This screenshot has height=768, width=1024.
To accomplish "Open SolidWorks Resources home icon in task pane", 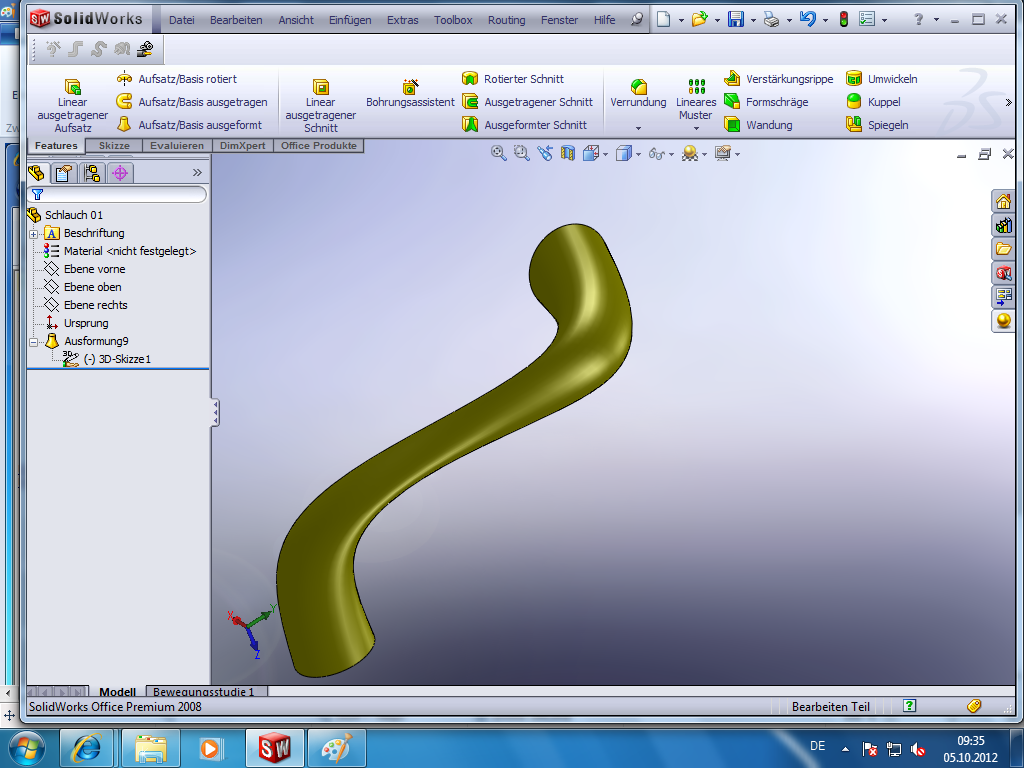I will tap(1003, 201).
